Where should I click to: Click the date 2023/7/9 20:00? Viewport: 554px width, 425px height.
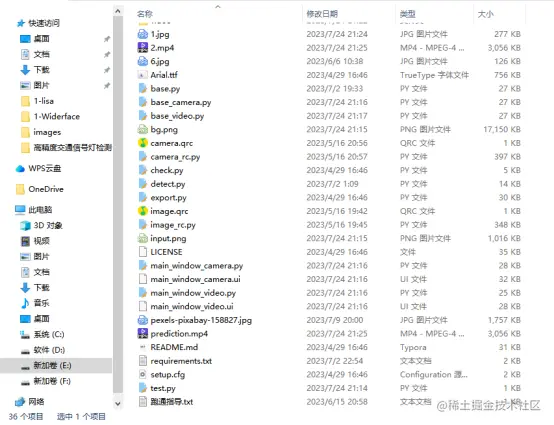(x=335, y=320)
